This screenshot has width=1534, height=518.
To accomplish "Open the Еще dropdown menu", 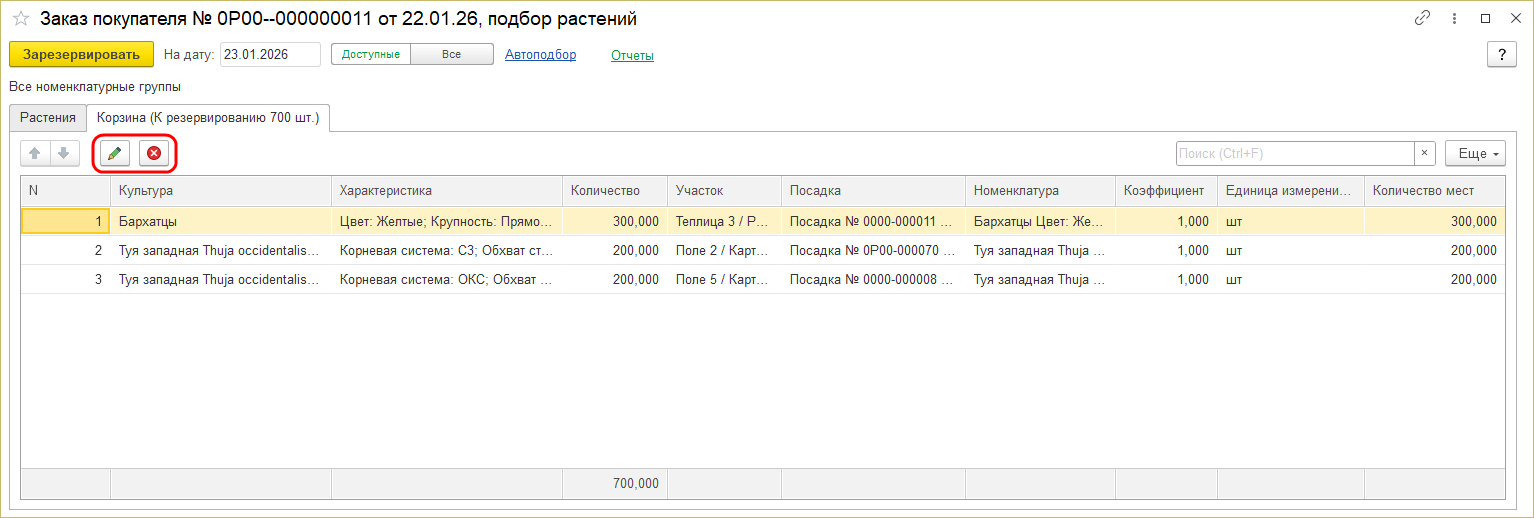I will (x=1475, y=153).
